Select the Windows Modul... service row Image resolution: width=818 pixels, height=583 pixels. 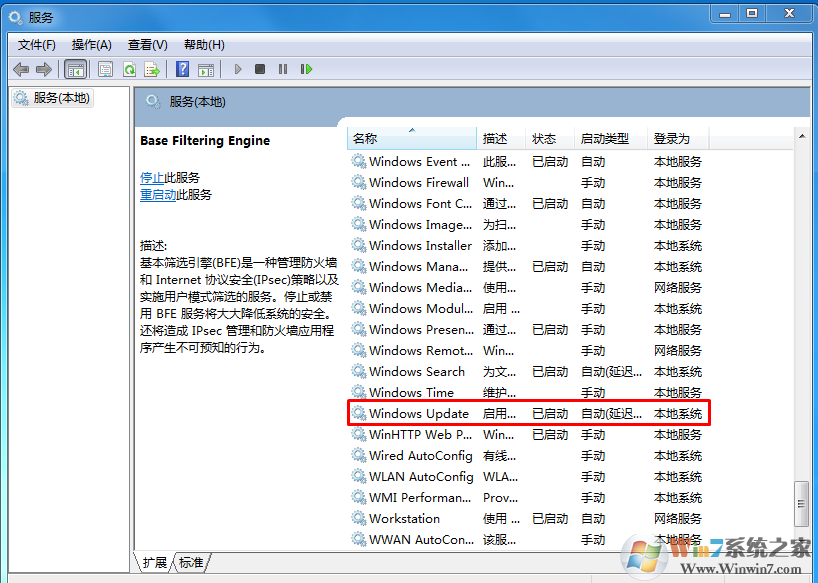pos(528,308)
